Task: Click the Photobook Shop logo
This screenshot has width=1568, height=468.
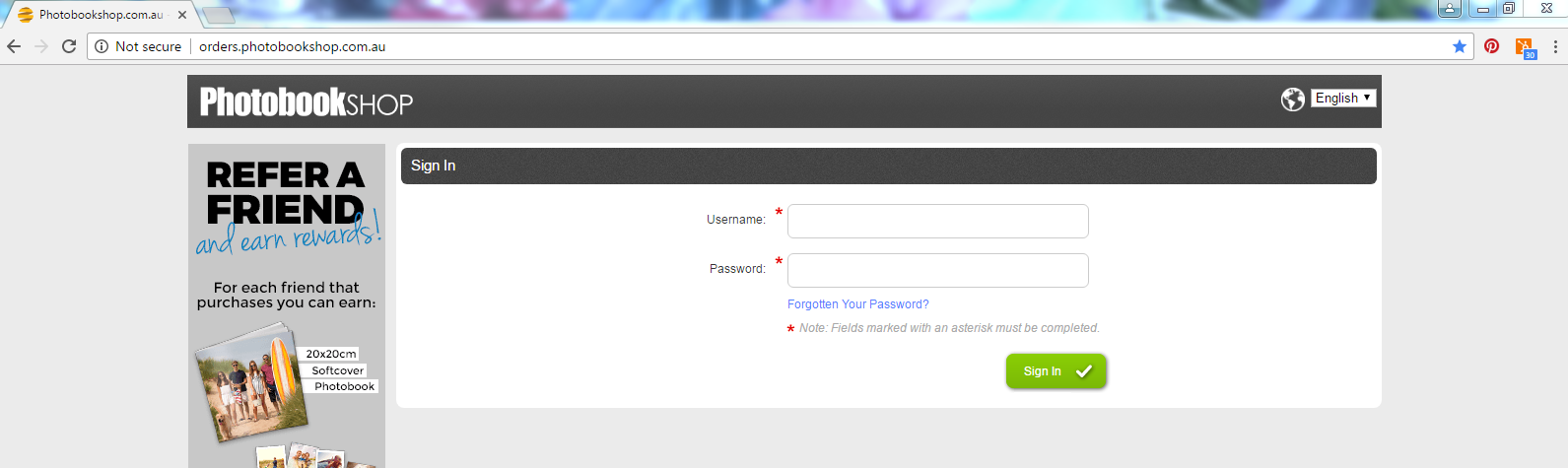Action: coord(307,101)
